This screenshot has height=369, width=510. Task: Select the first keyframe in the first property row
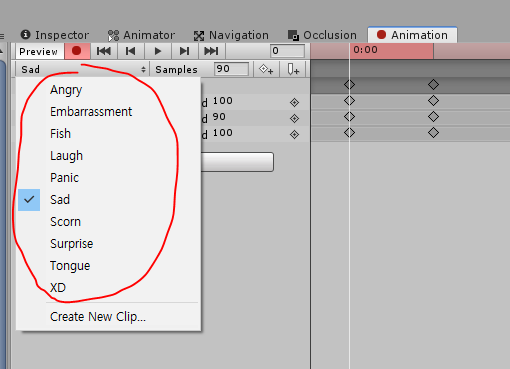point(349,100)
